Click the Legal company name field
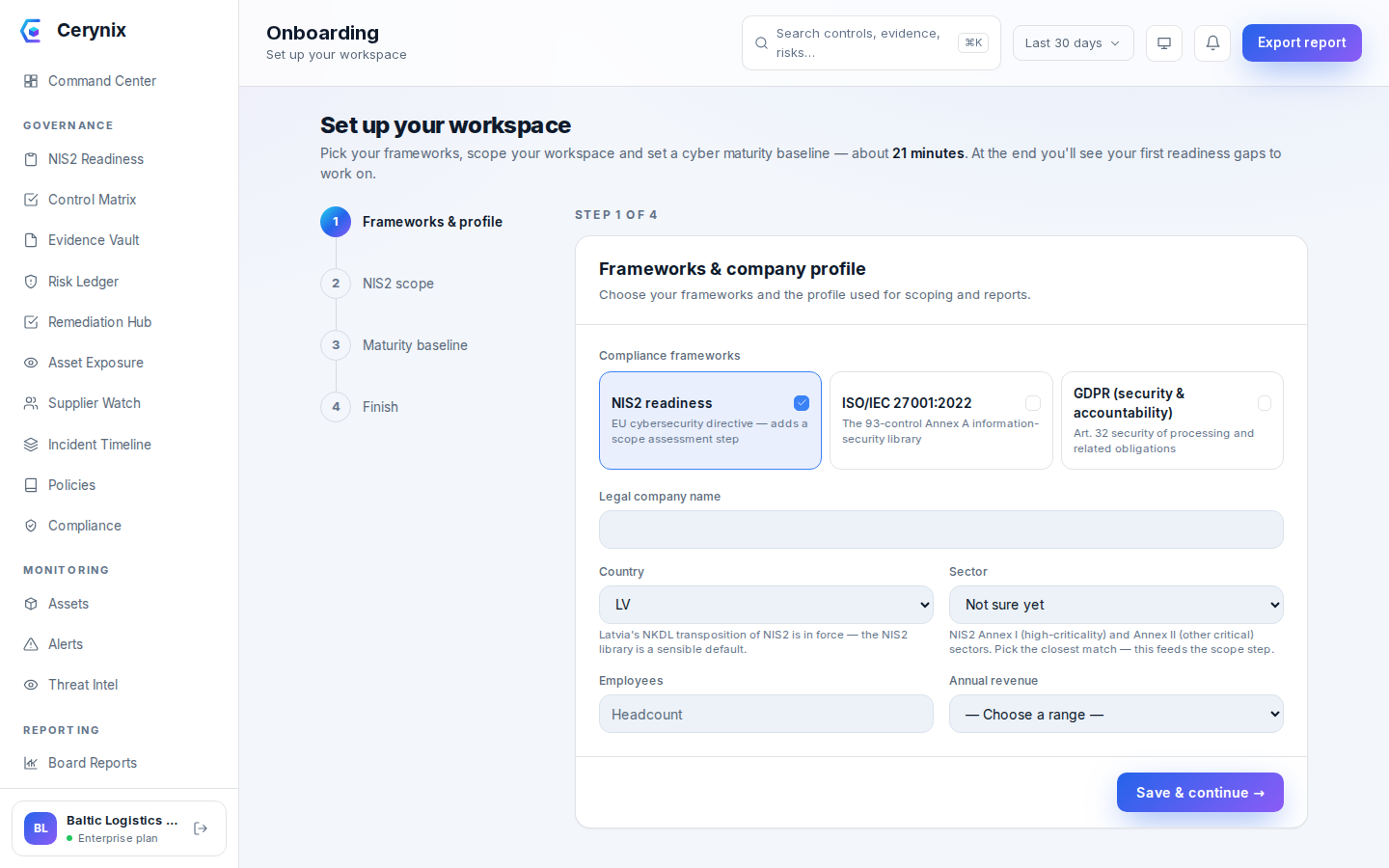 [941, 529]
